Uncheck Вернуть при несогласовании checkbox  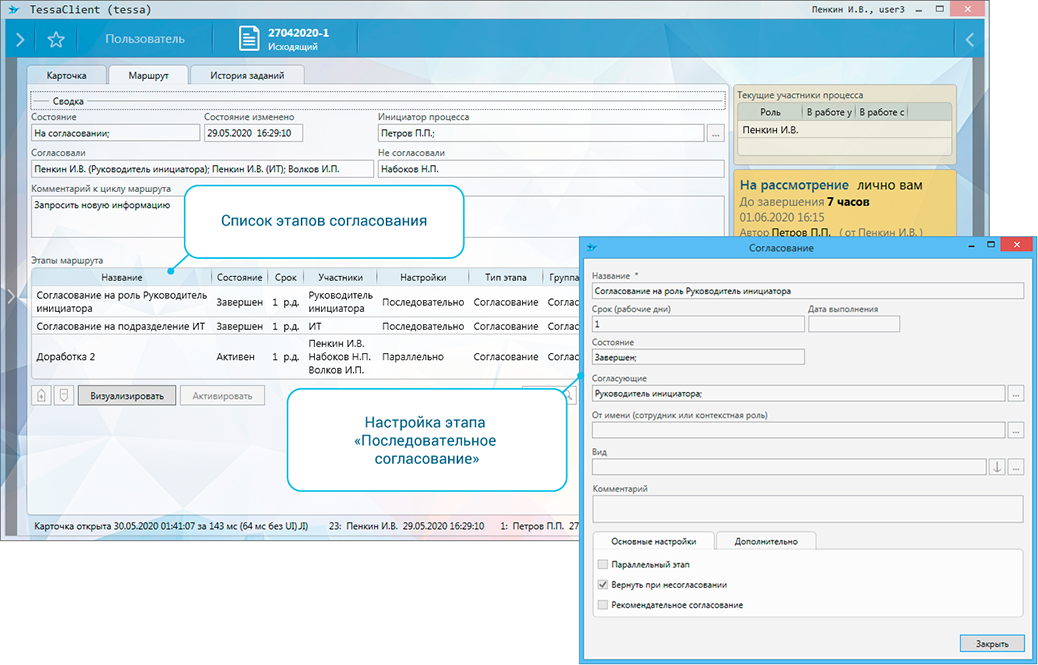(602, 585)
